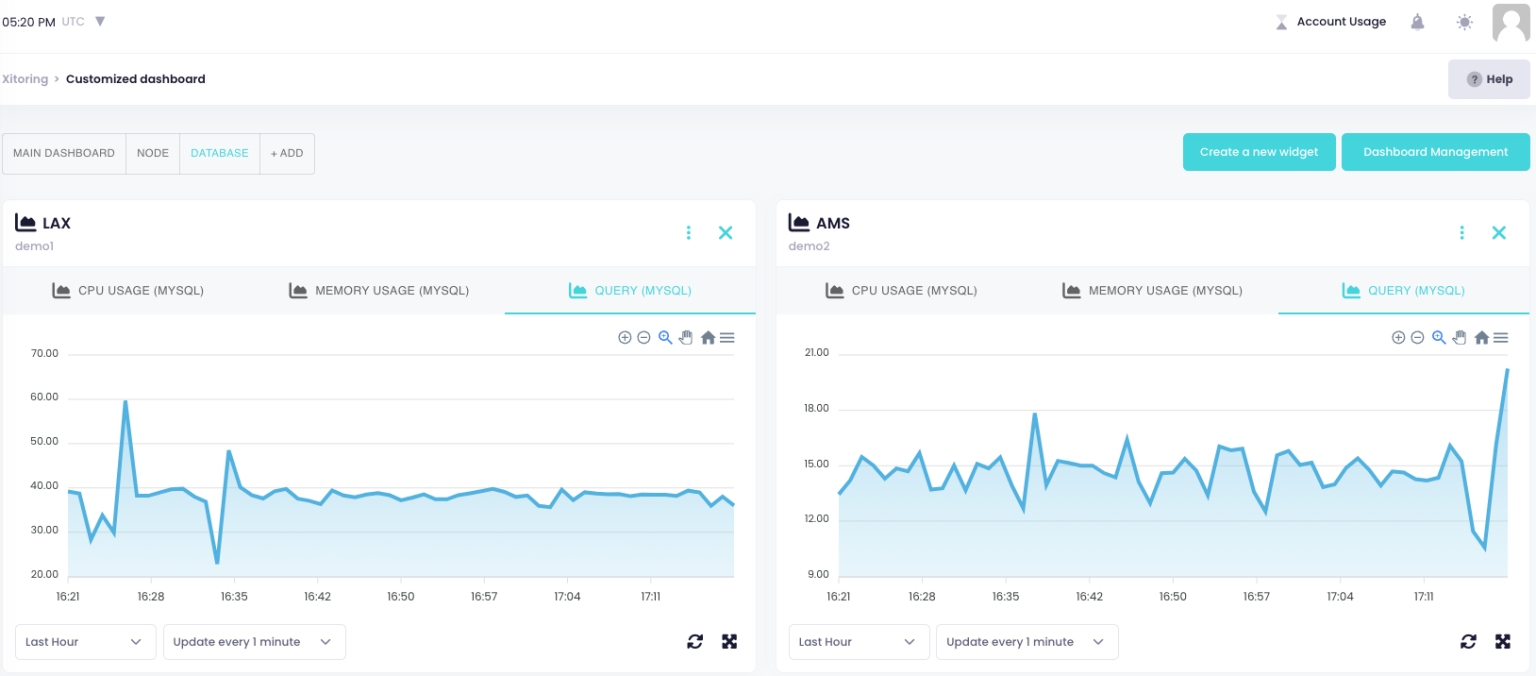The image size is (1536, 676).
Task: Open the three-dot options on the AMS widget
Action: 1461,232
